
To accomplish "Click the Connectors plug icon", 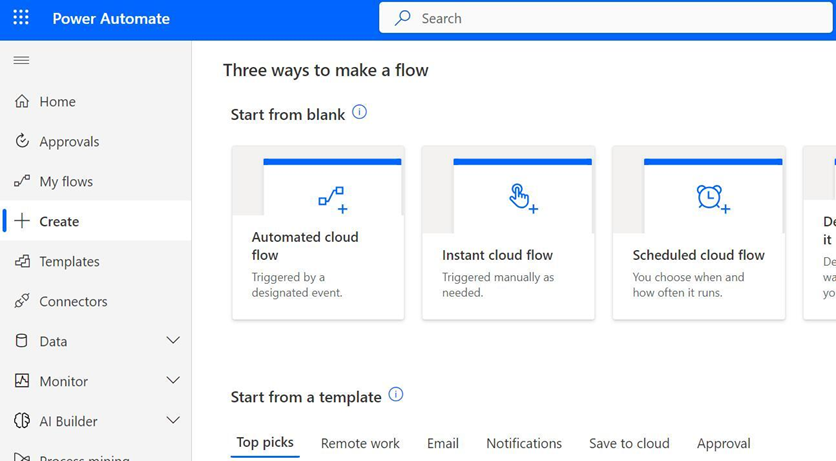I will tap(22, 301).
